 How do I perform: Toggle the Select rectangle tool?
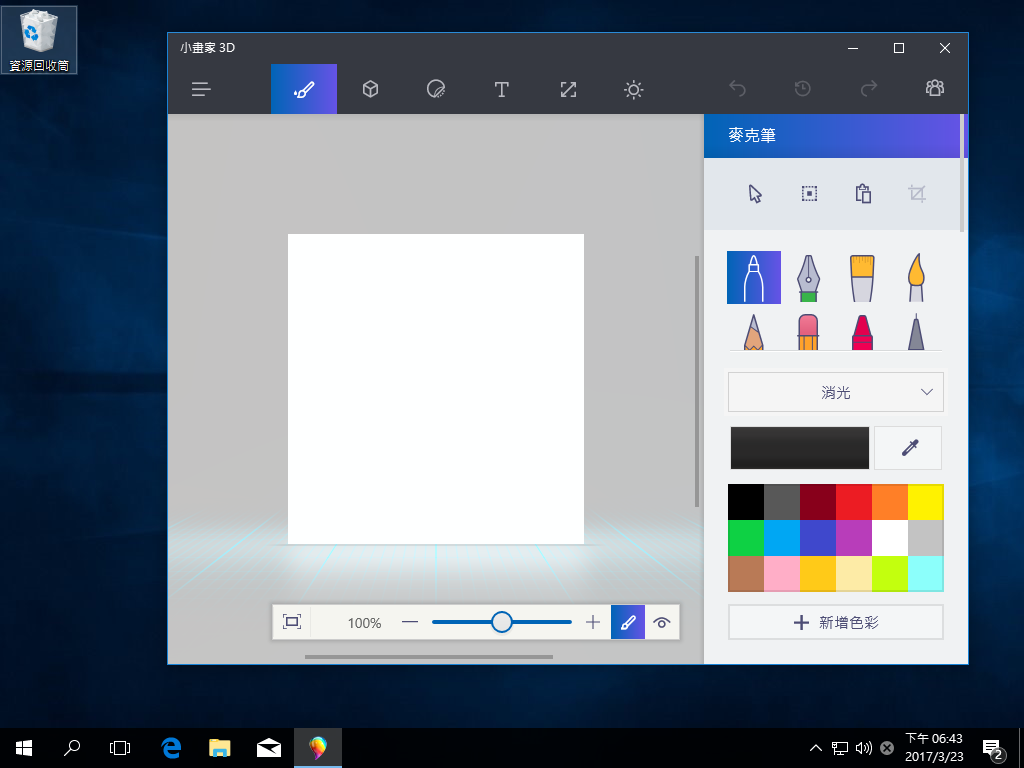809,194
